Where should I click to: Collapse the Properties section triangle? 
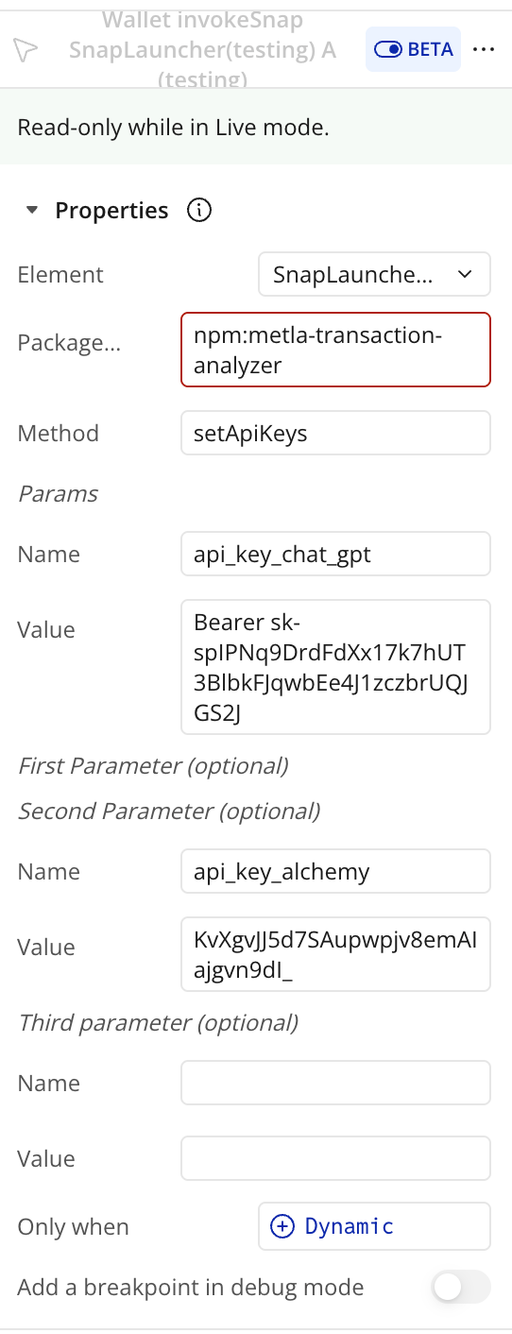32,211
